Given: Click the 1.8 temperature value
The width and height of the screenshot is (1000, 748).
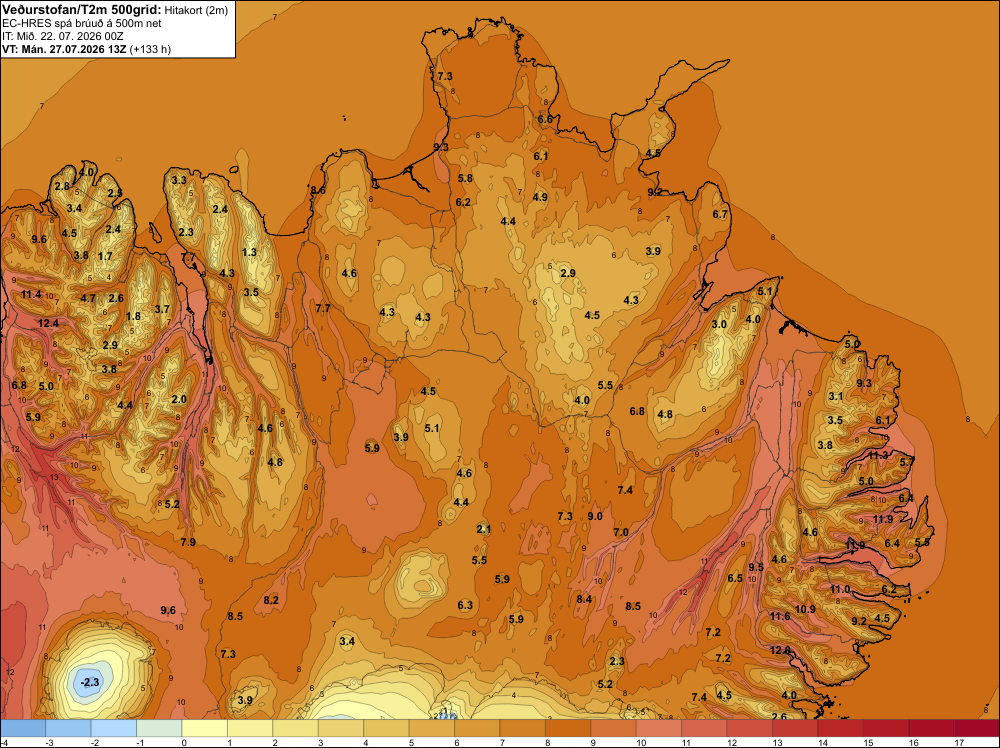Looking at the screenshot, I should [133, 316].
